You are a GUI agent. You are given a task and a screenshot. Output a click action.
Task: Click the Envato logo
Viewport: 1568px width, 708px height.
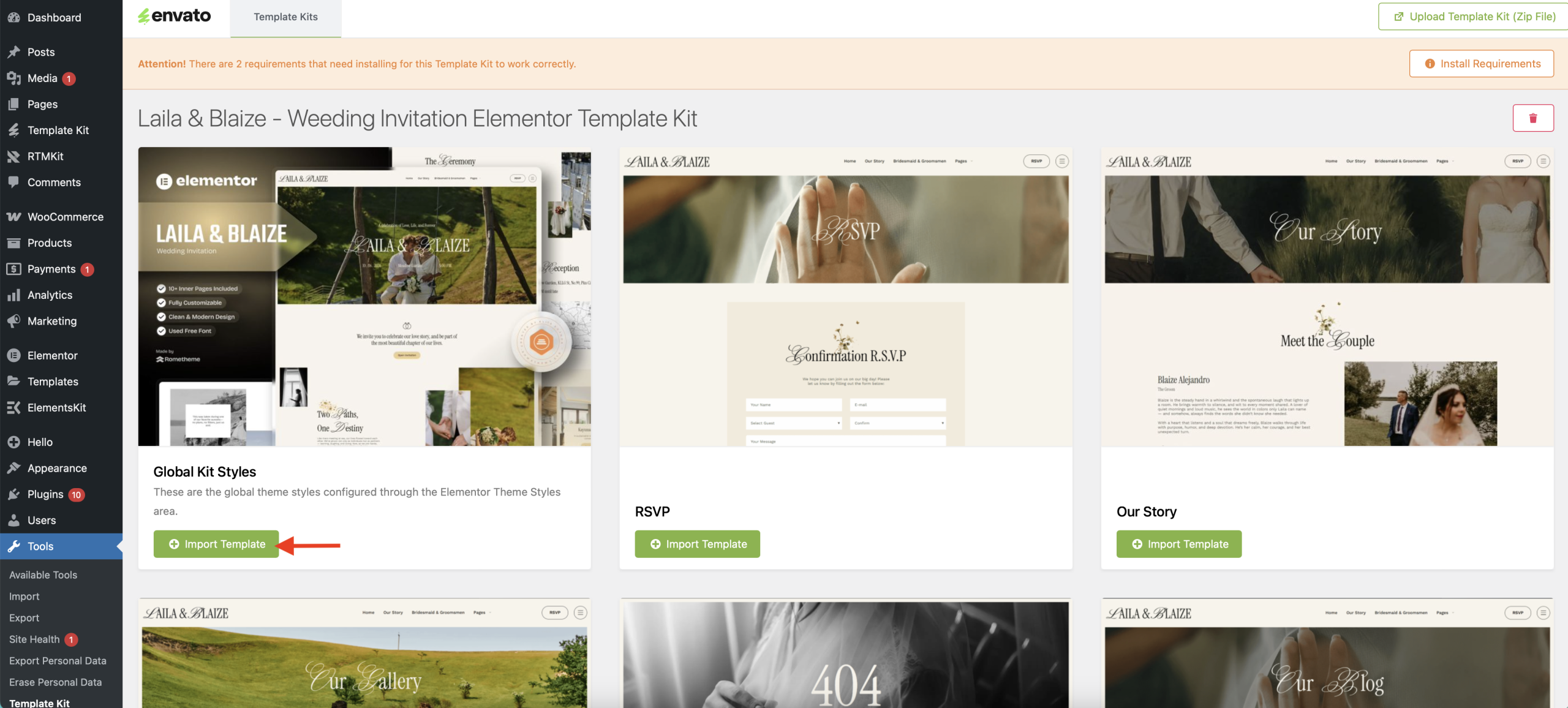(175, 17)
